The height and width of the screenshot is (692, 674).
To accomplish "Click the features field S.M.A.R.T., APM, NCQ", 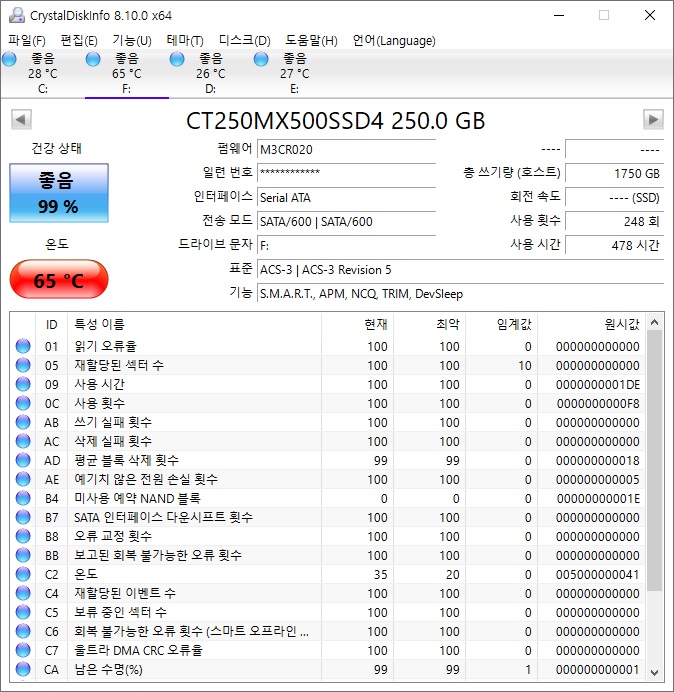I will coord(460,293).
